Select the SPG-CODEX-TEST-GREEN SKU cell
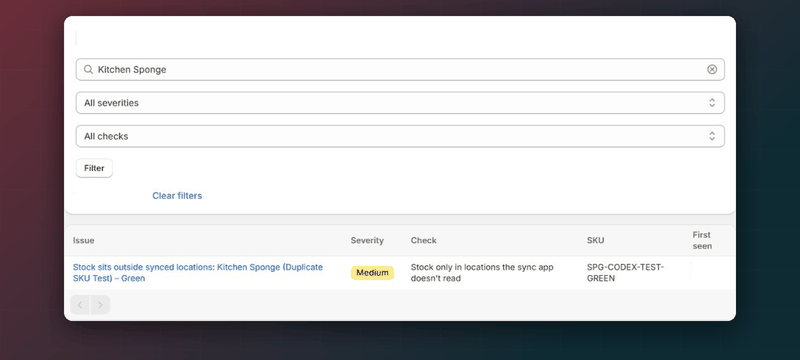800x360 pixels. 626,273
